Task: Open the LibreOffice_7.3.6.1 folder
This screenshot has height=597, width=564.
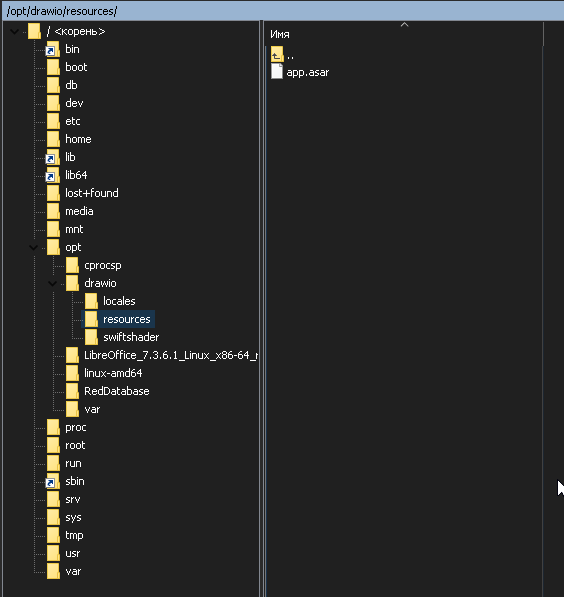Action: [171, 355]
